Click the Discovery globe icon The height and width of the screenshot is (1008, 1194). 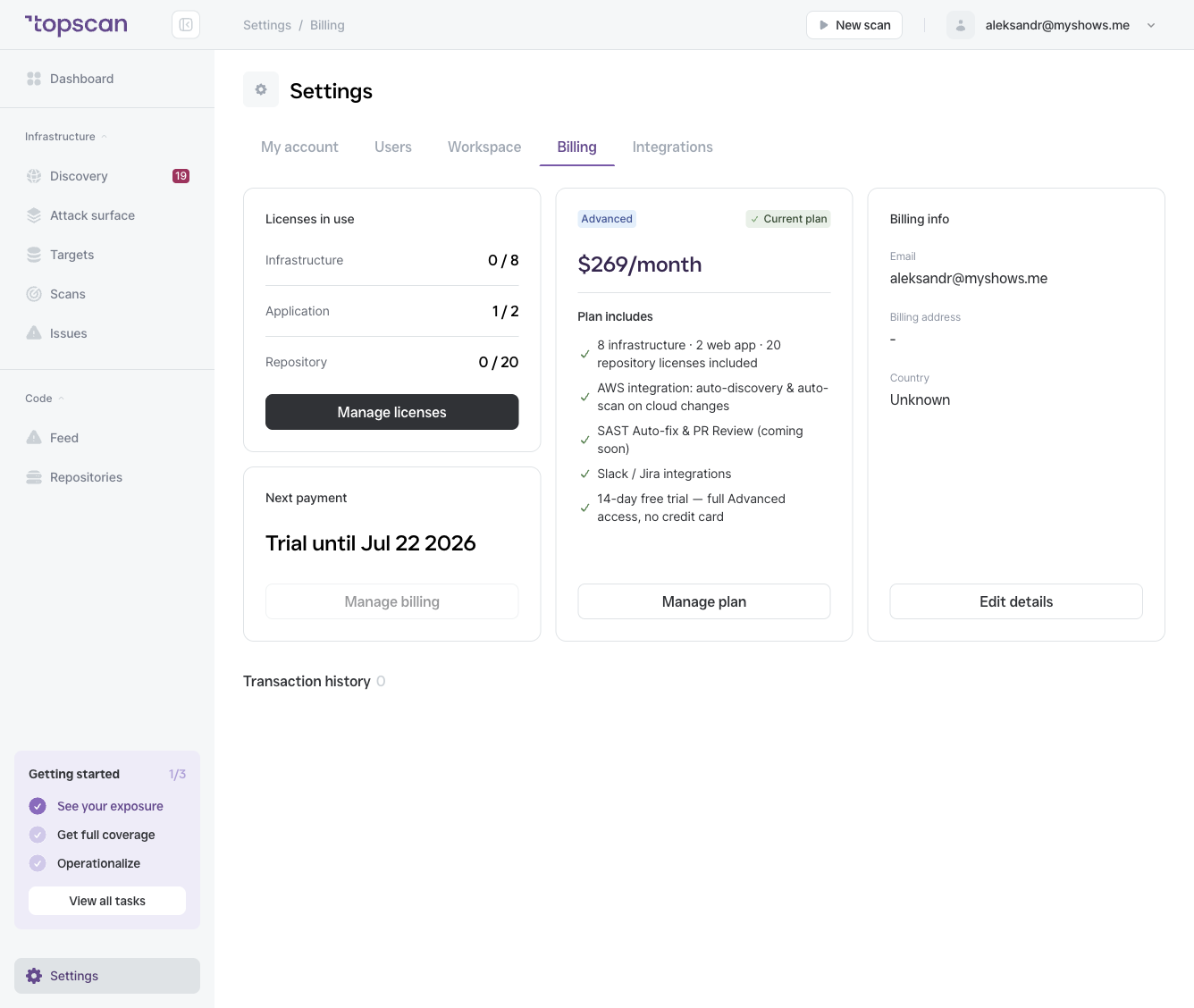point(34,176)
